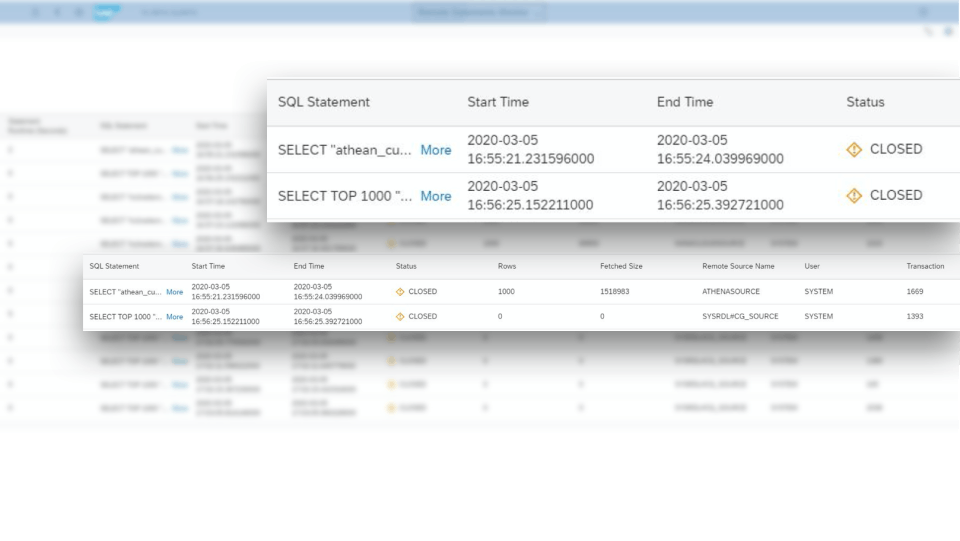Open More link in magnified SELECT TOP 1000 row
This screenshot has height=541, width=960.
pos(435,196)
